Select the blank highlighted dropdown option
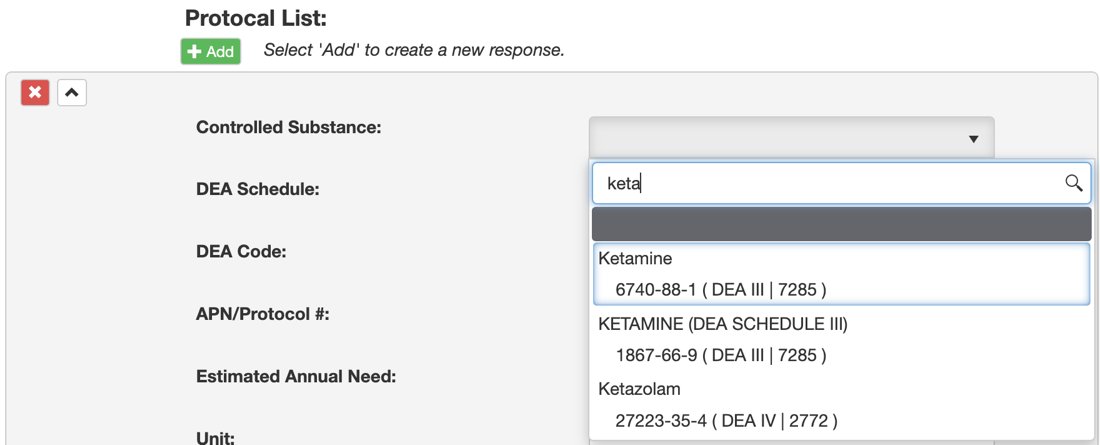 click(841, 225)
